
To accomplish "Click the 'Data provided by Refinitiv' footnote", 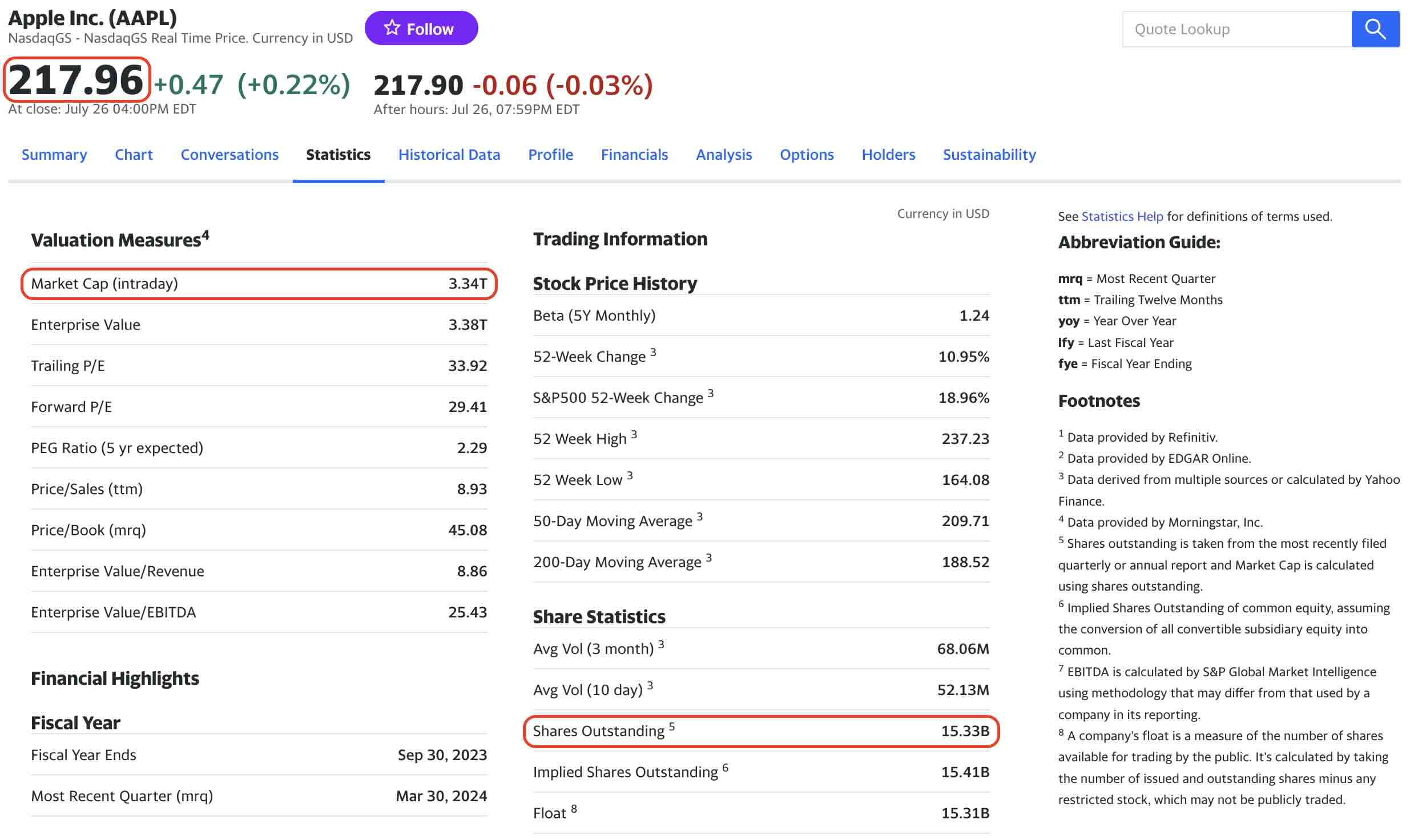I will point(1138,437).
